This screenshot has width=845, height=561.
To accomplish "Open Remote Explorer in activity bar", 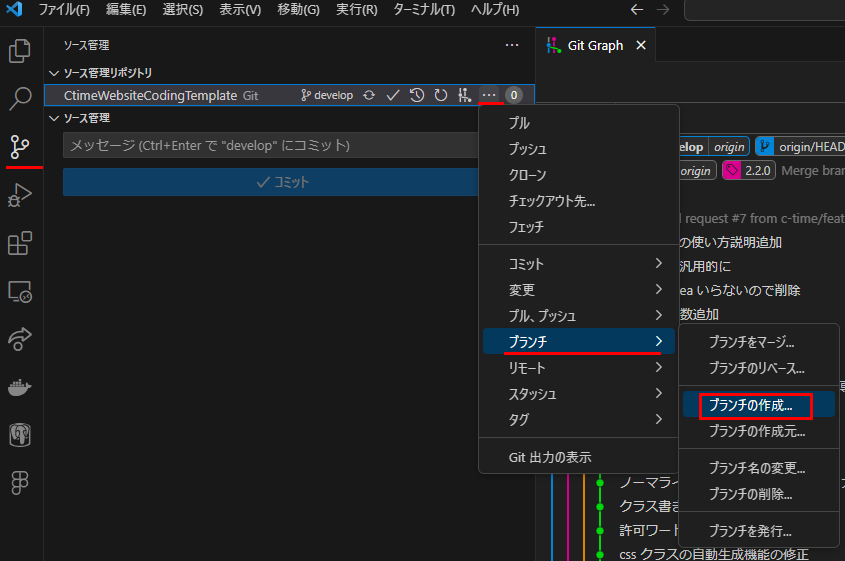I will [20, 292].
